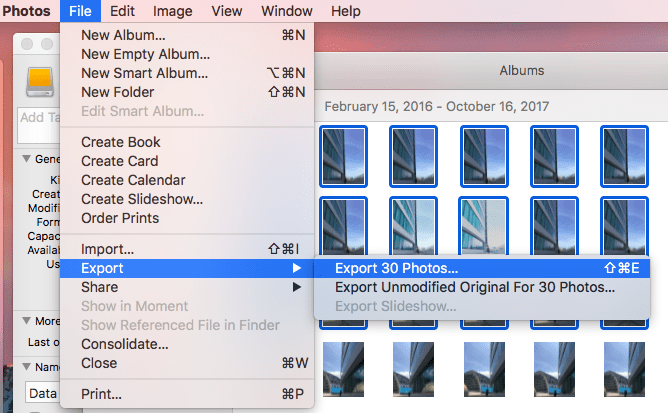Viewport: 668px width, 413px height.
Task: Click Print in the File menu
Action: click(101, 394)
